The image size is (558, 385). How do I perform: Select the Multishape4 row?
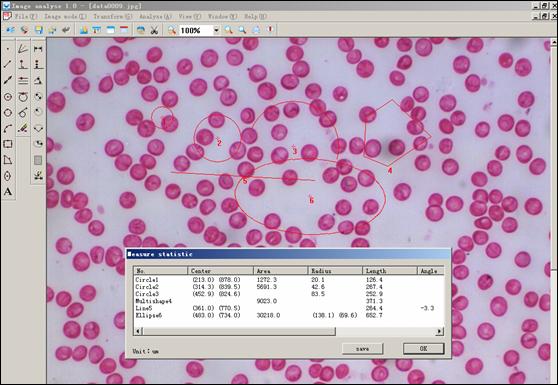tap(289, 301)
